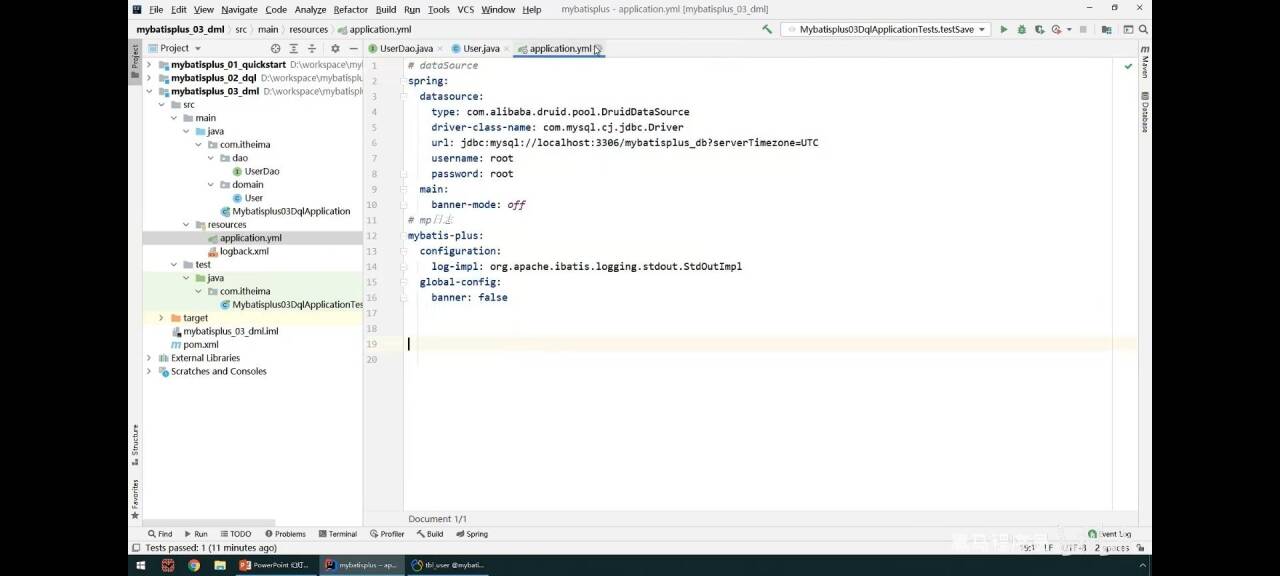Open the Database side tool window
This screenshot has width=1280, height=576.
coord(1144,111)
